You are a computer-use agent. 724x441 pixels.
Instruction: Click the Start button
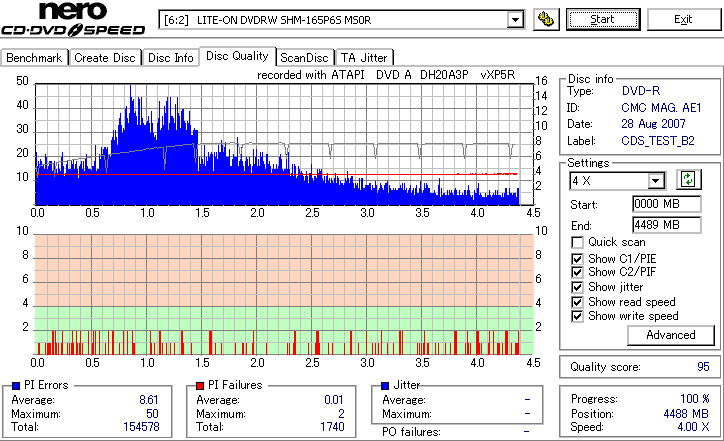coord(603,19)
